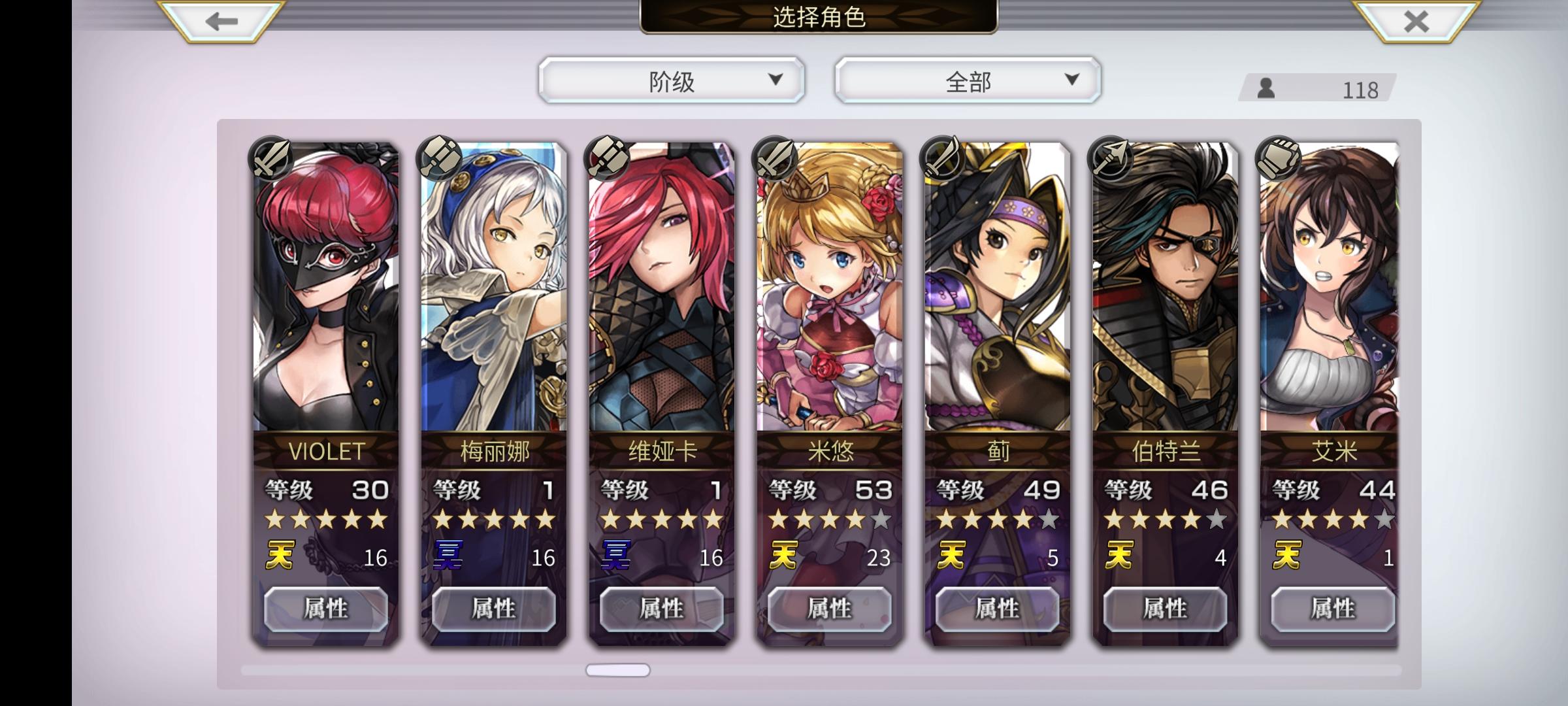Click the bow icon on 伯特兰's card
The image size is (1568, 706).
[1111, 159]
